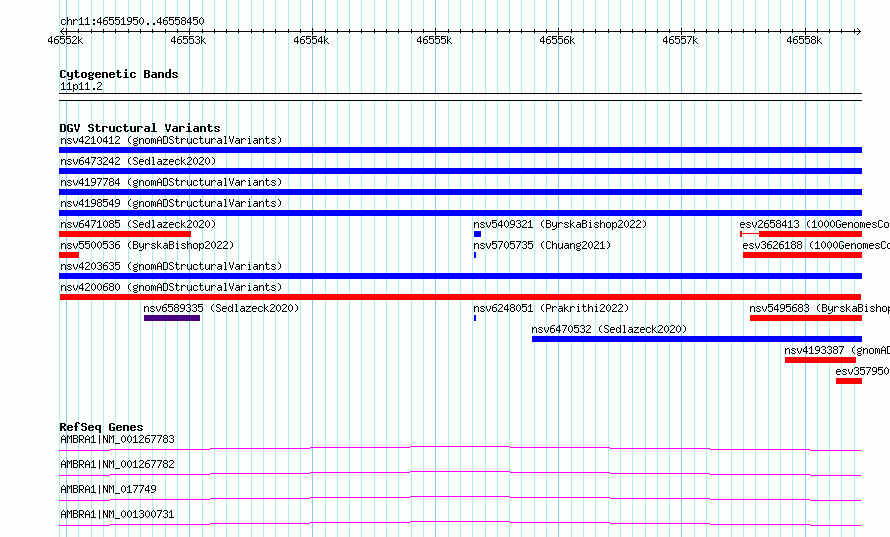Click the red bar under esv357950
The image size is (890, 537).
pos(849,381)
